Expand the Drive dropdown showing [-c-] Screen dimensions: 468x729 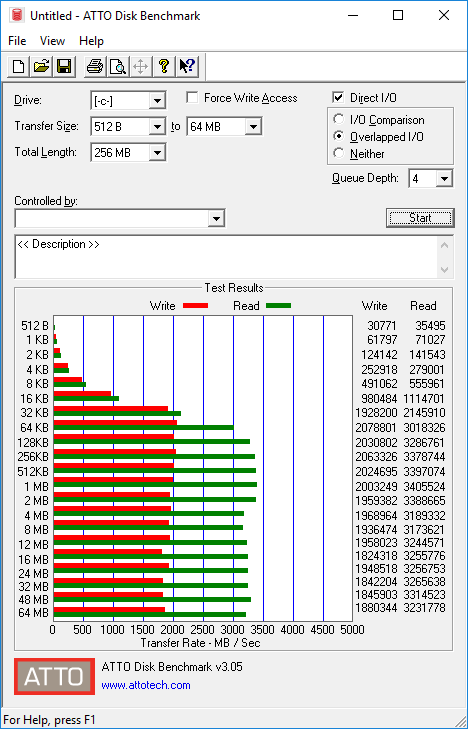point(157,101)
